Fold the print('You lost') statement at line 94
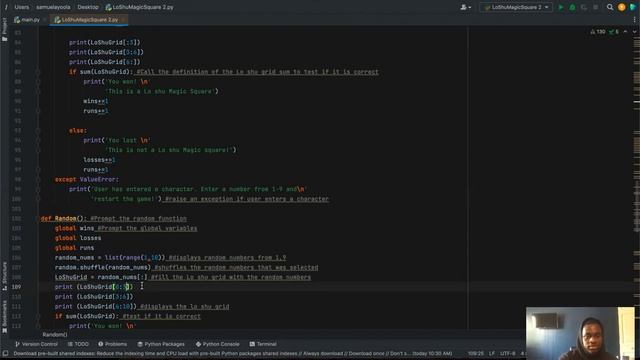The height and width of the screenshot is (360, 640). [x=38, y=140]
